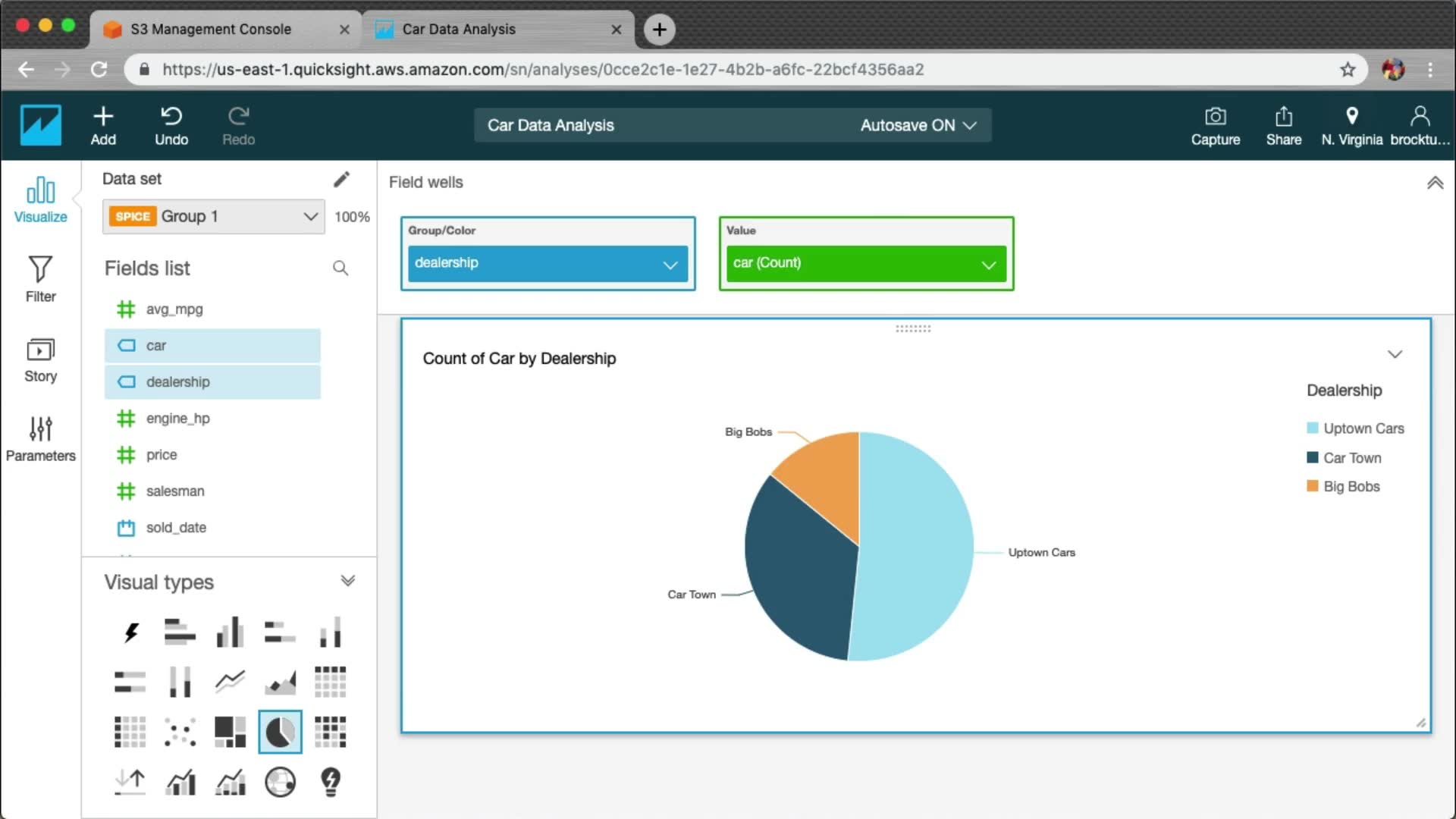Select the price field in list
Image resolution: width=1456 pixels, height=819 pixels.
pos(162,455)
